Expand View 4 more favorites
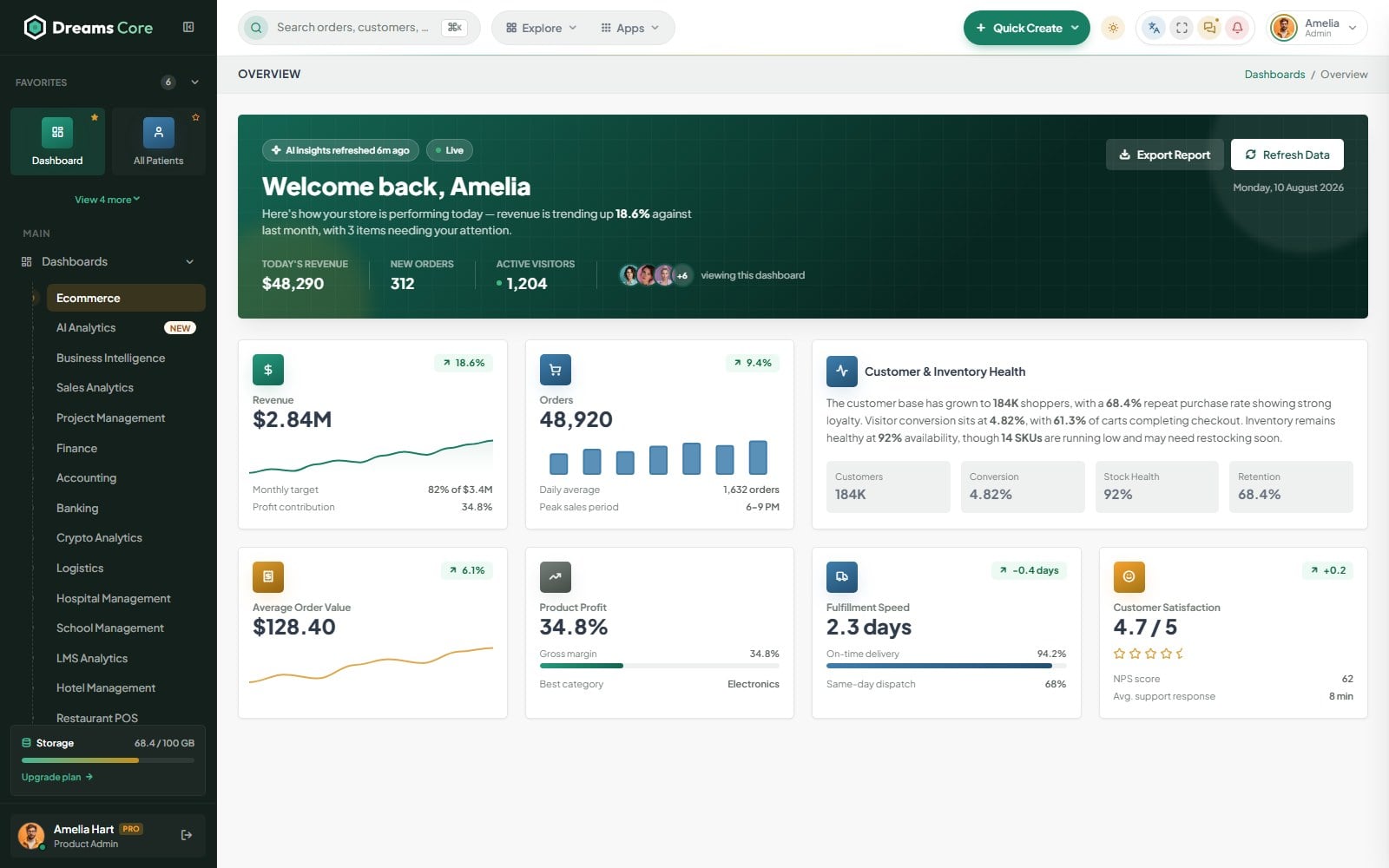This screenshot has height=868, width=1389. [x=108, y=200]
